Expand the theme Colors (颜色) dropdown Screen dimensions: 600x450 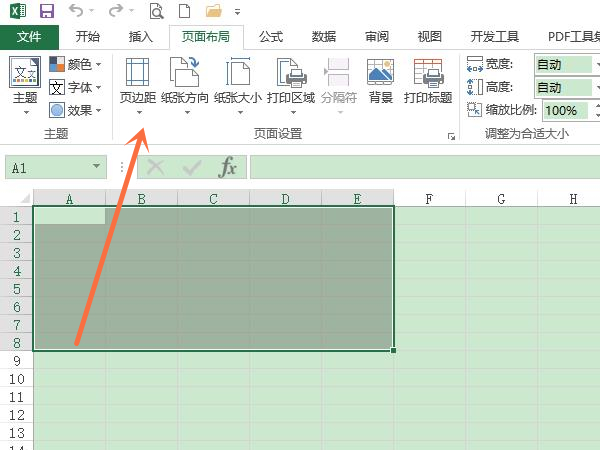[x=76, y=64]
